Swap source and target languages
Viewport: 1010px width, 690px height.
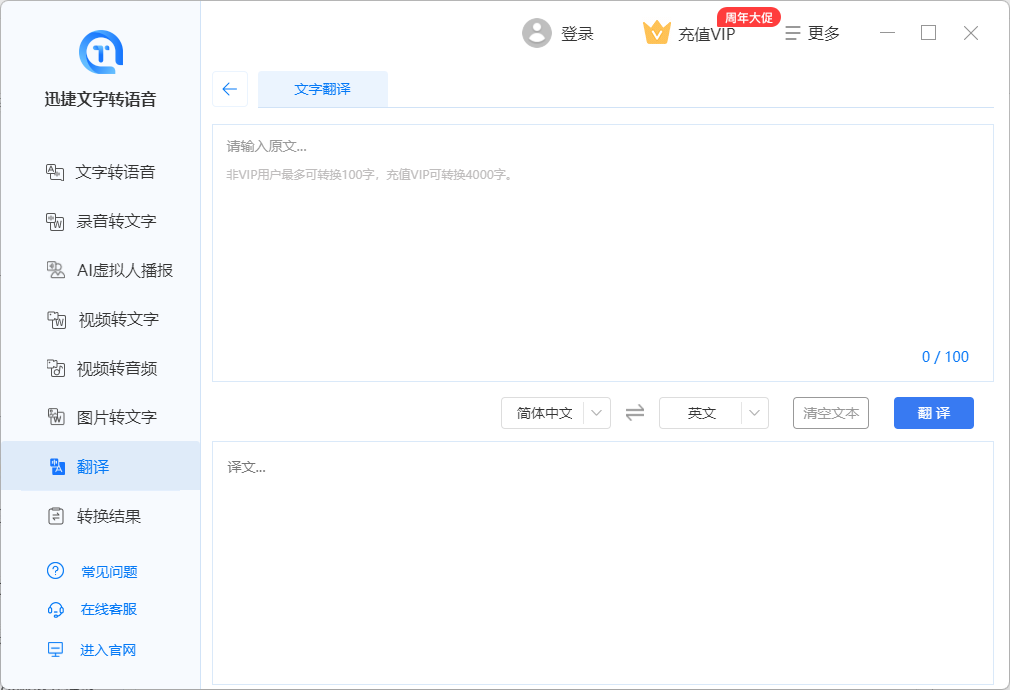(x=635, y=413)
